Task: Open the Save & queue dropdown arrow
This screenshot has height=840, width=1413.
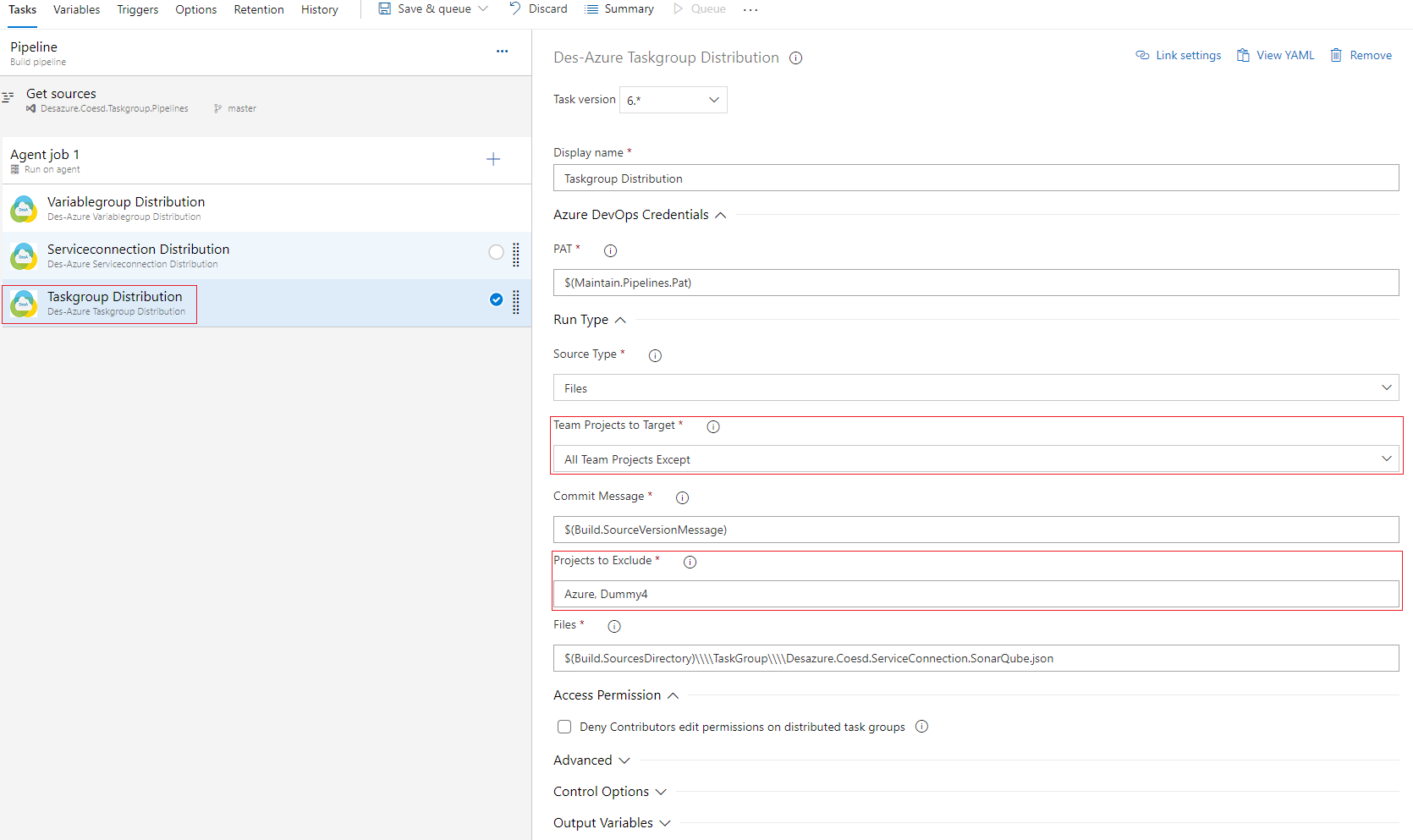Action: click(x=483, y=8)
